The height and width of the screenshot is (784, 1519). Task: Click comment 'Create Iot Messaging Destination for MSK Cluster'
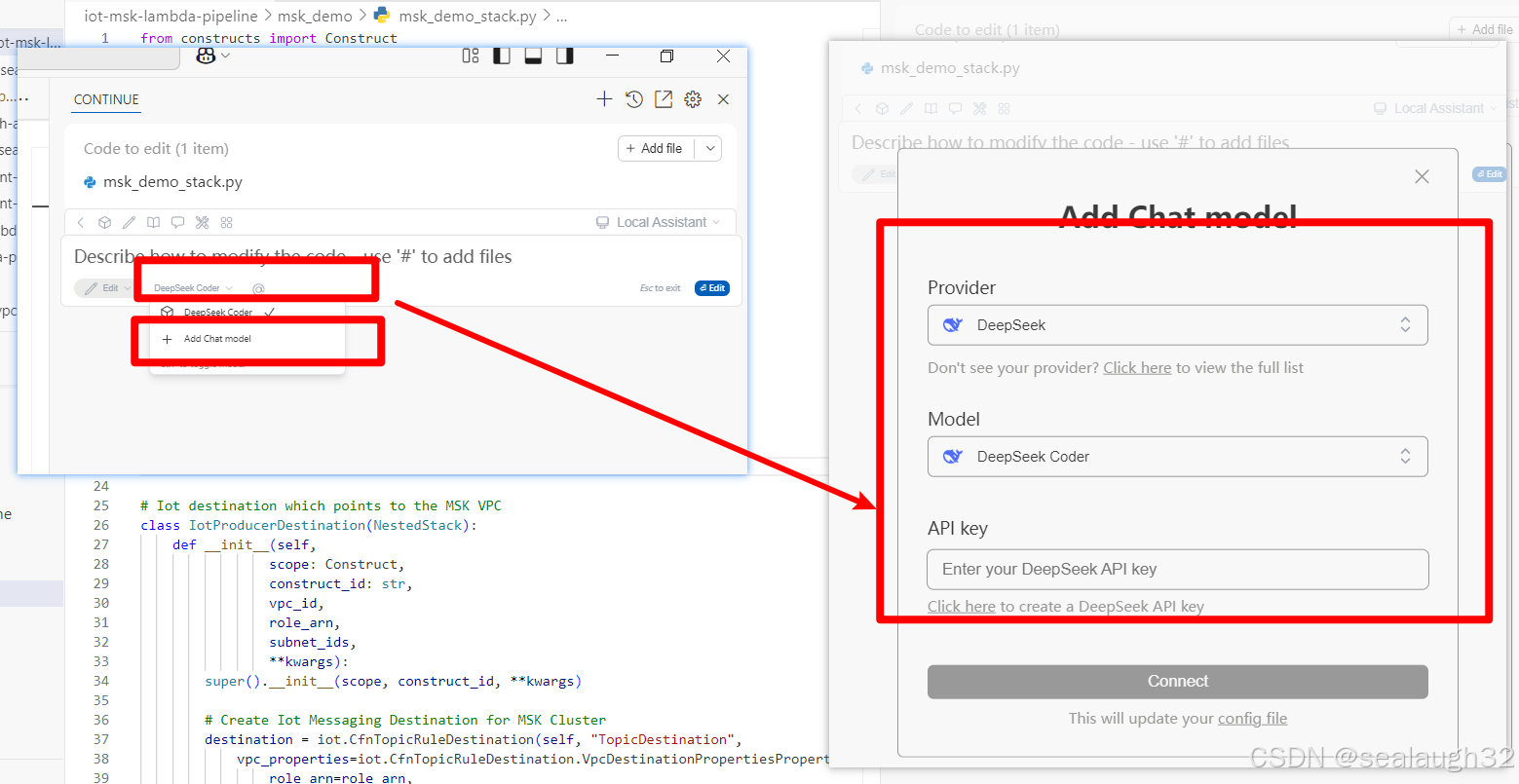[405, 720]
